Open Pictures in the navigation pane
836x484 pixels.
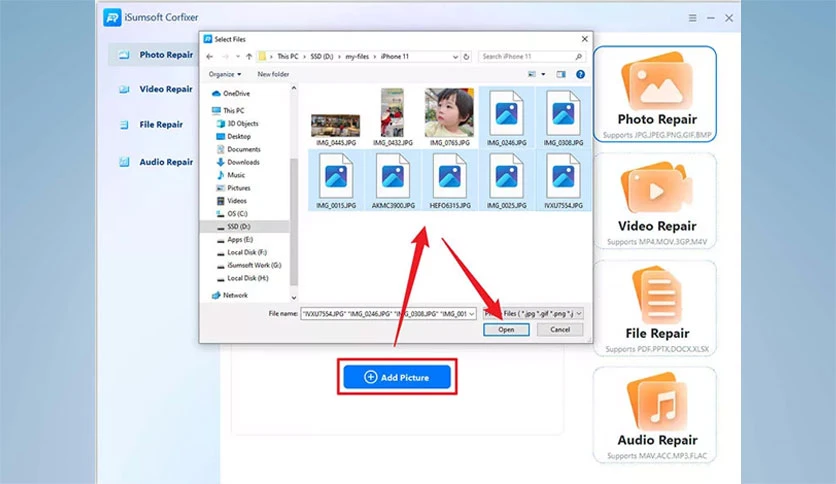pyautogui.click(x=233, y=188)
